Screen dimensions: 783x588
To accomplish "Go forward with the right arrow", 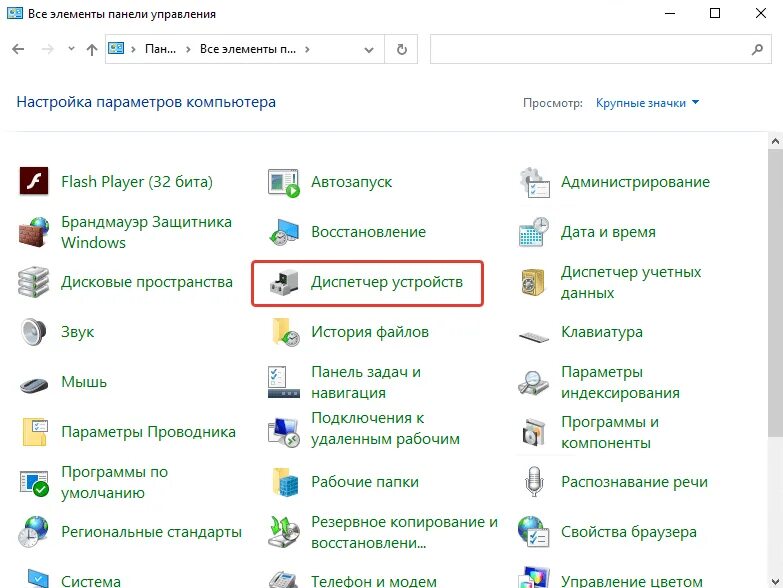I will click(47, 49).
